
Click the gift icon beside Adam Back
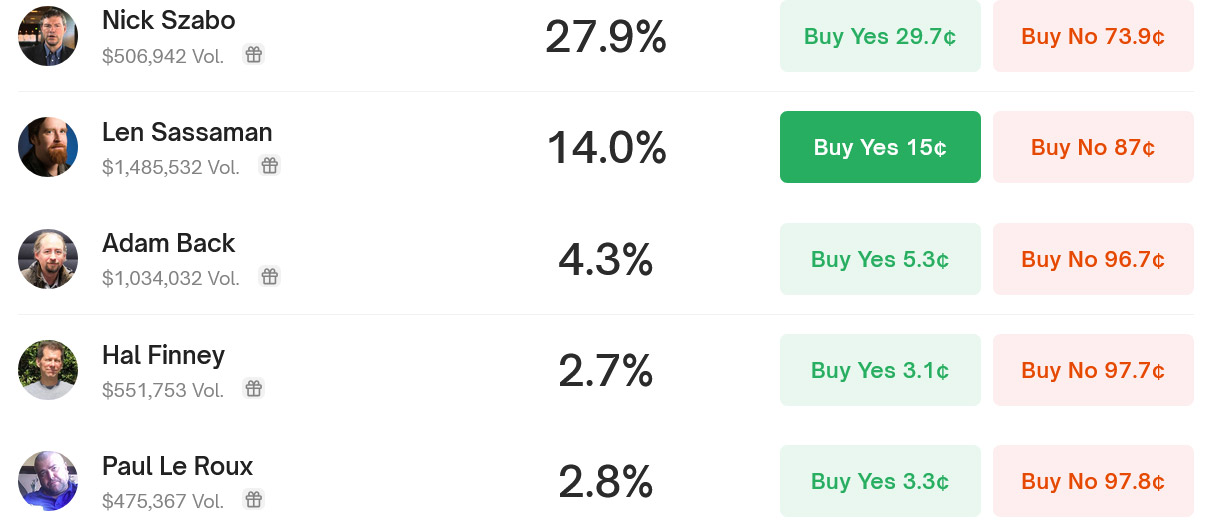pyautogui.click(x=269, y=276)
